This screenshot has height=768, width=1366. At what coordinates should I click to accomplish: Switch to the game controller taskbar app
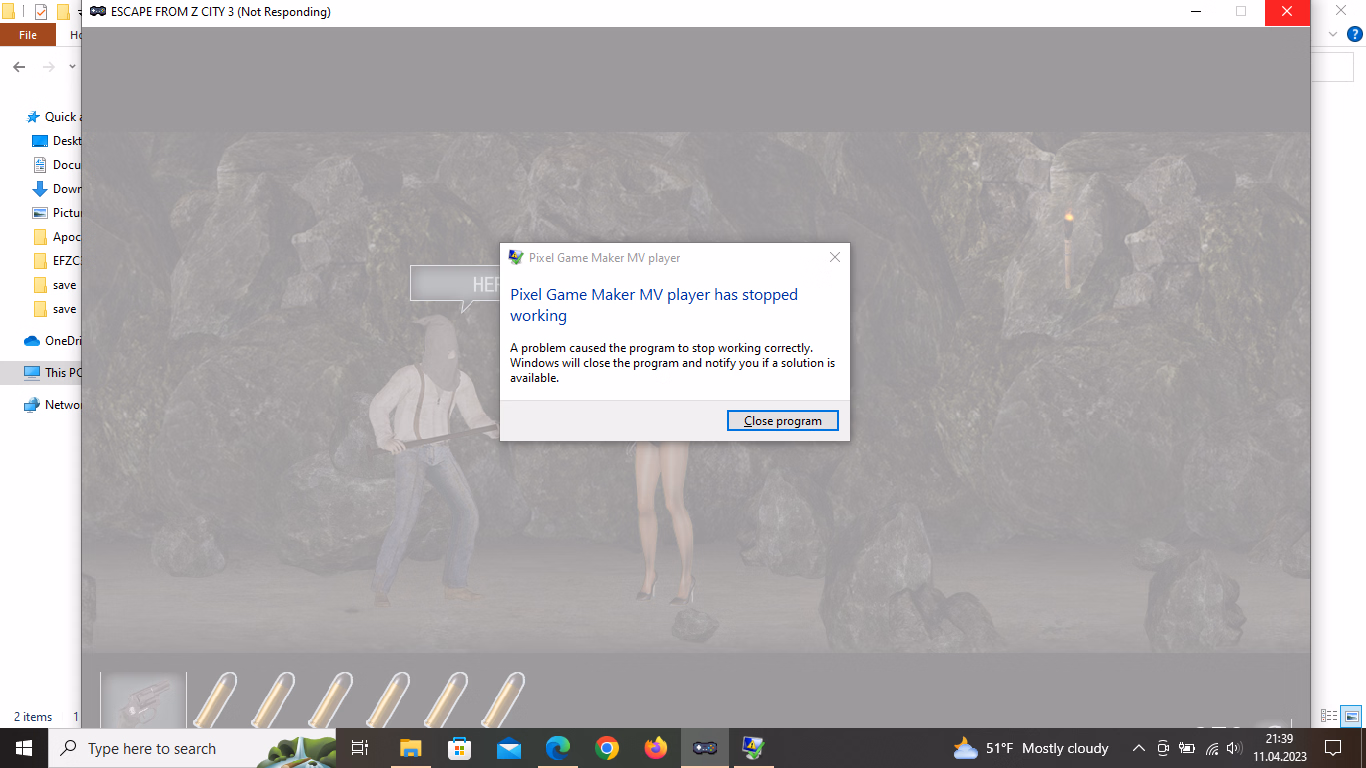point(705,748)
